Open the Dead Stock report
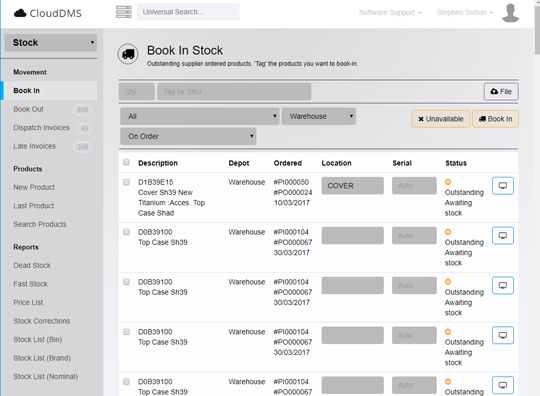 click(32, 265)
